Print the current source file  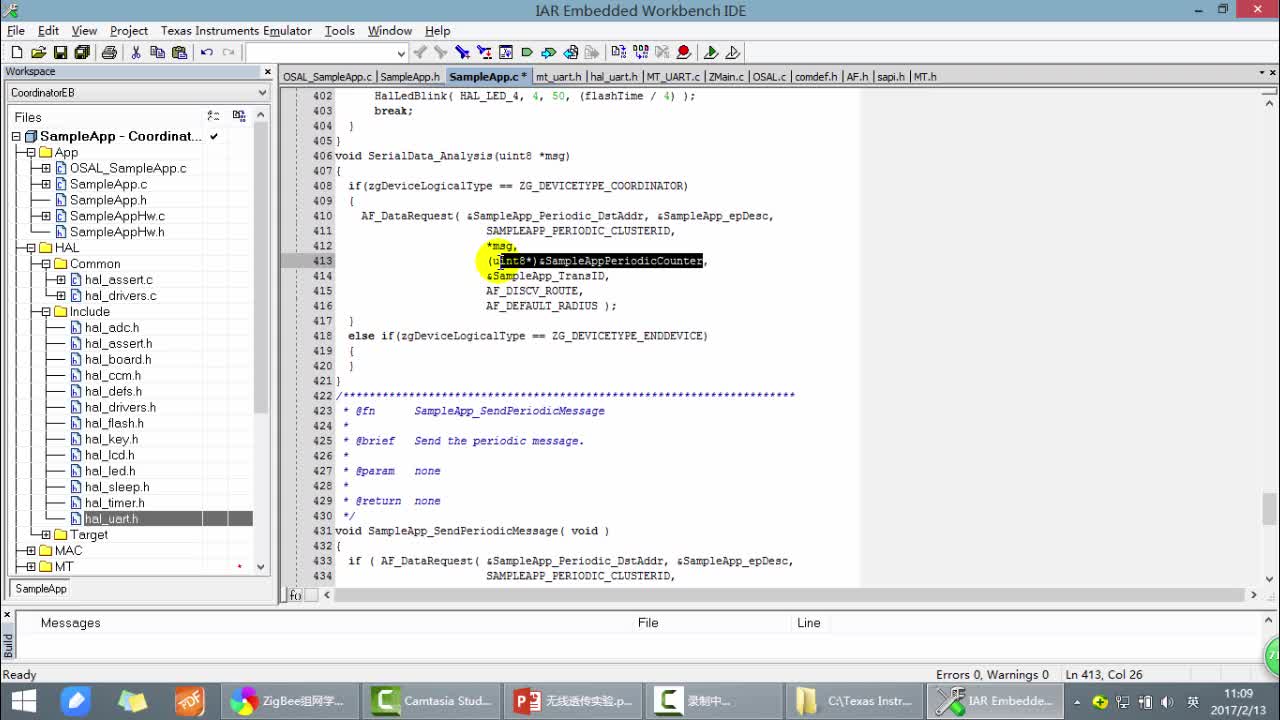[109, 52]
